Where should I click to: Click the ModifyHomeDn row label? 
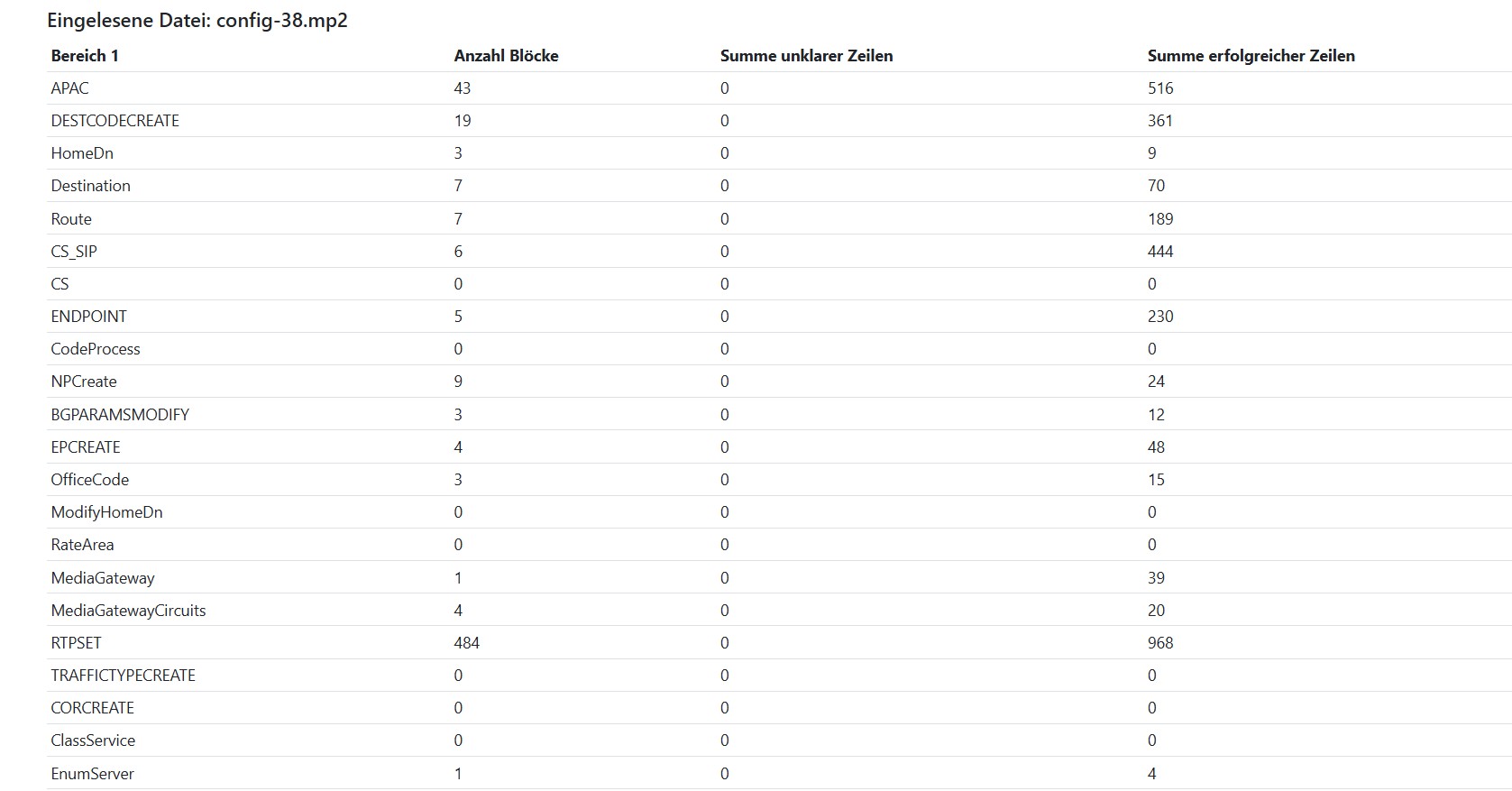coord(107,512)
